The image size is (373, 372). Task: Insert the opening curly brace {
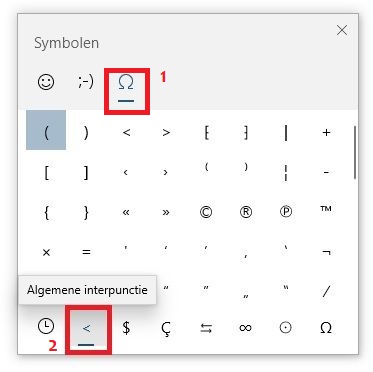point(46,212)
